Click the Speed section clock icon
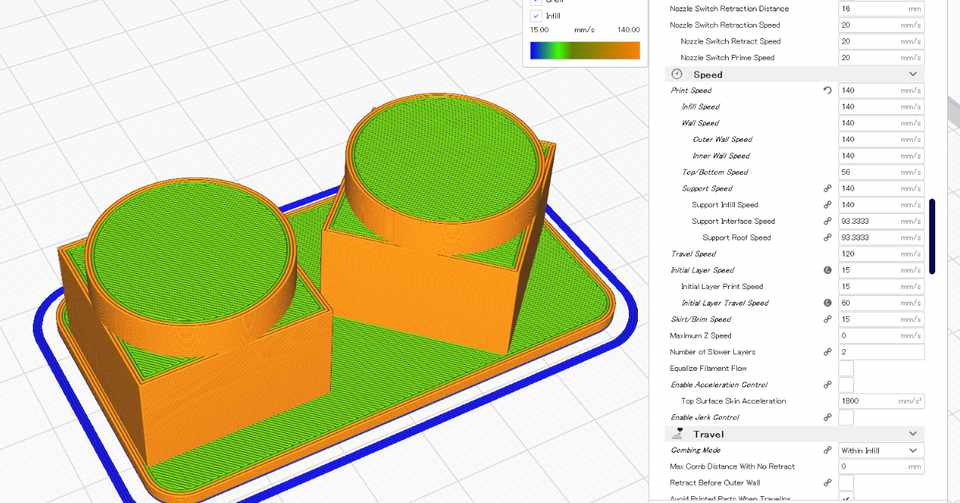 tap(677, 74)
